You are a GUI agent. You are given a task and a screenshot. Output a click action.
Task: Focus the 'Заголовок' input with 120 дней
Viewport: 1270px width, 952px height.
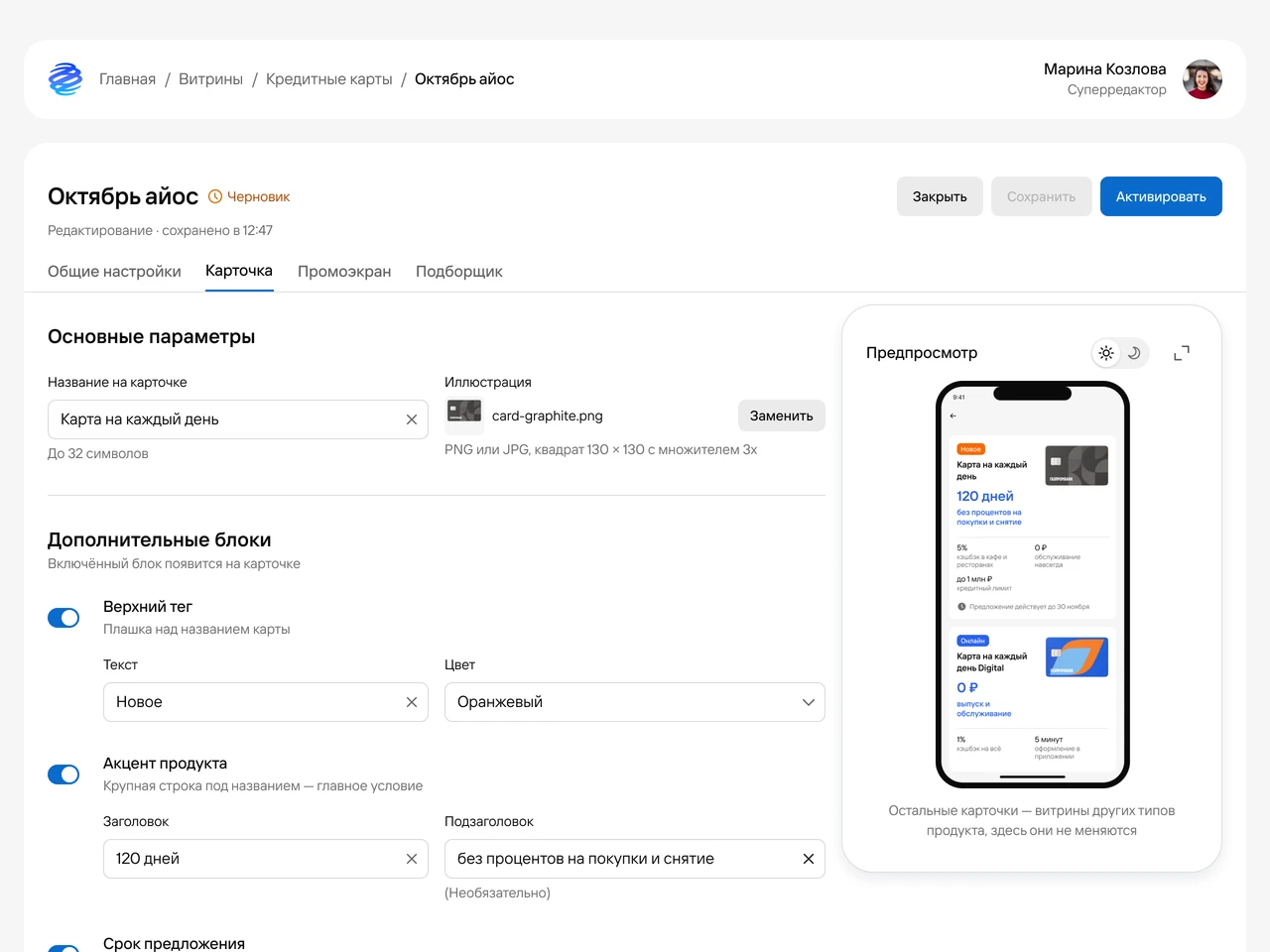click(x=266, y=859)
